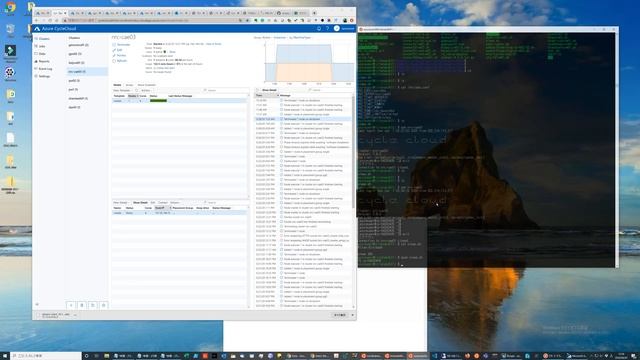Click Terminate for the cluster
This screenshot has width=640, height=360.
(x=122, y=44)
